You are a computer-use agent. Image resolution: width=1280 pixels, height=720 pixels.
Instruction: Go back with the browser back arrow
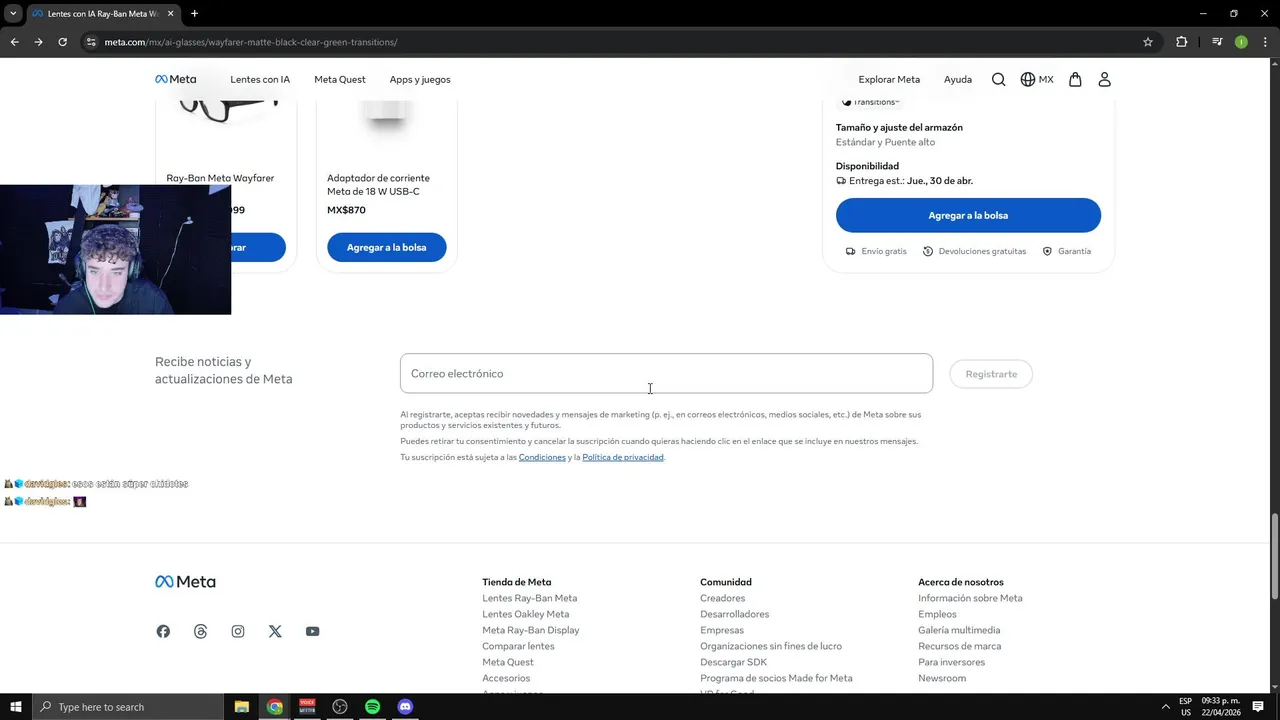click(x=14, y=42)
